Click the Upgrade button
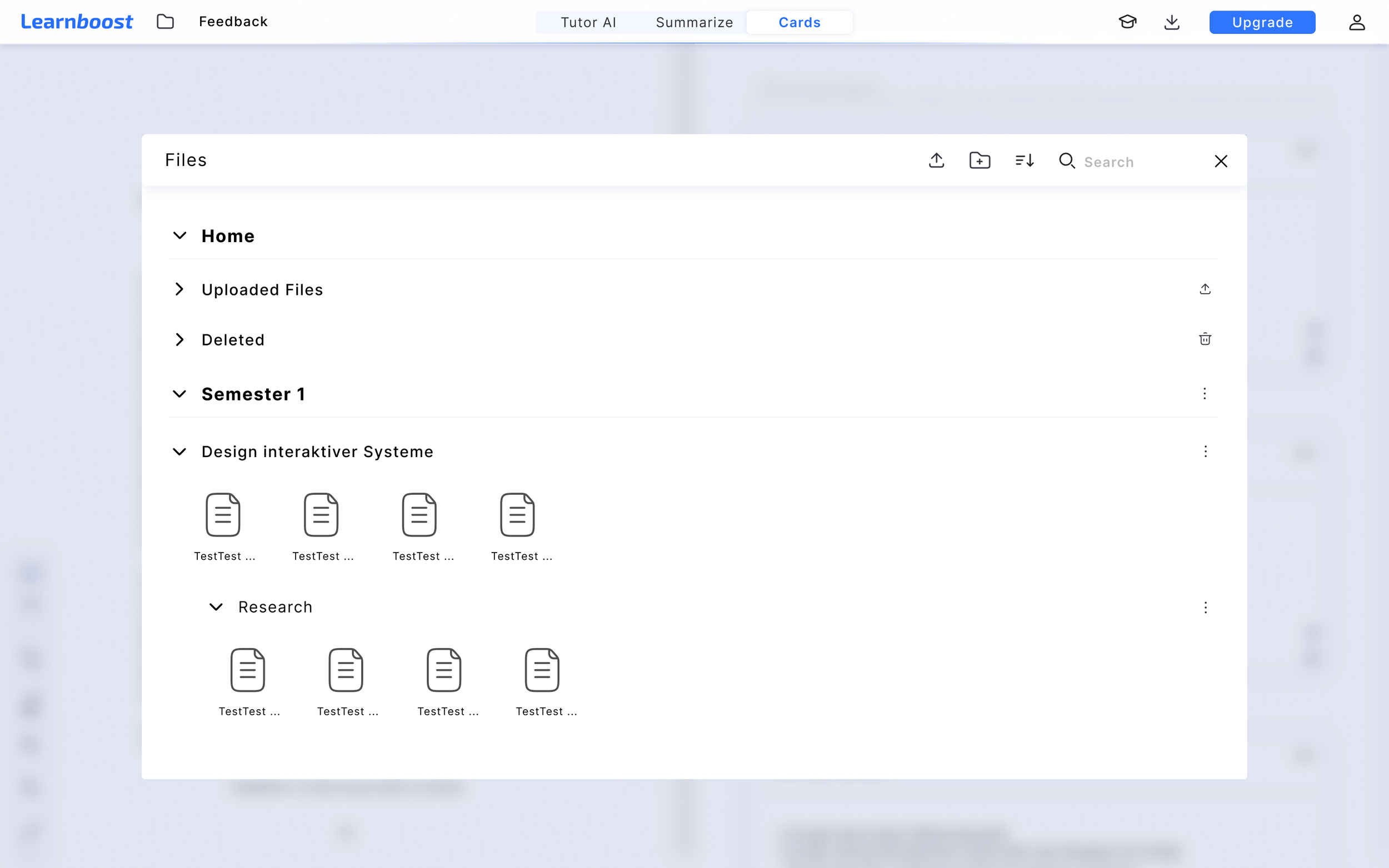 1262,22
